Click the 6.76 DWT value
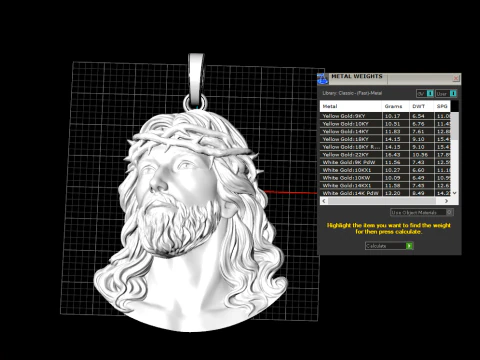Screen dimensions: 480x360 point(418,124)
